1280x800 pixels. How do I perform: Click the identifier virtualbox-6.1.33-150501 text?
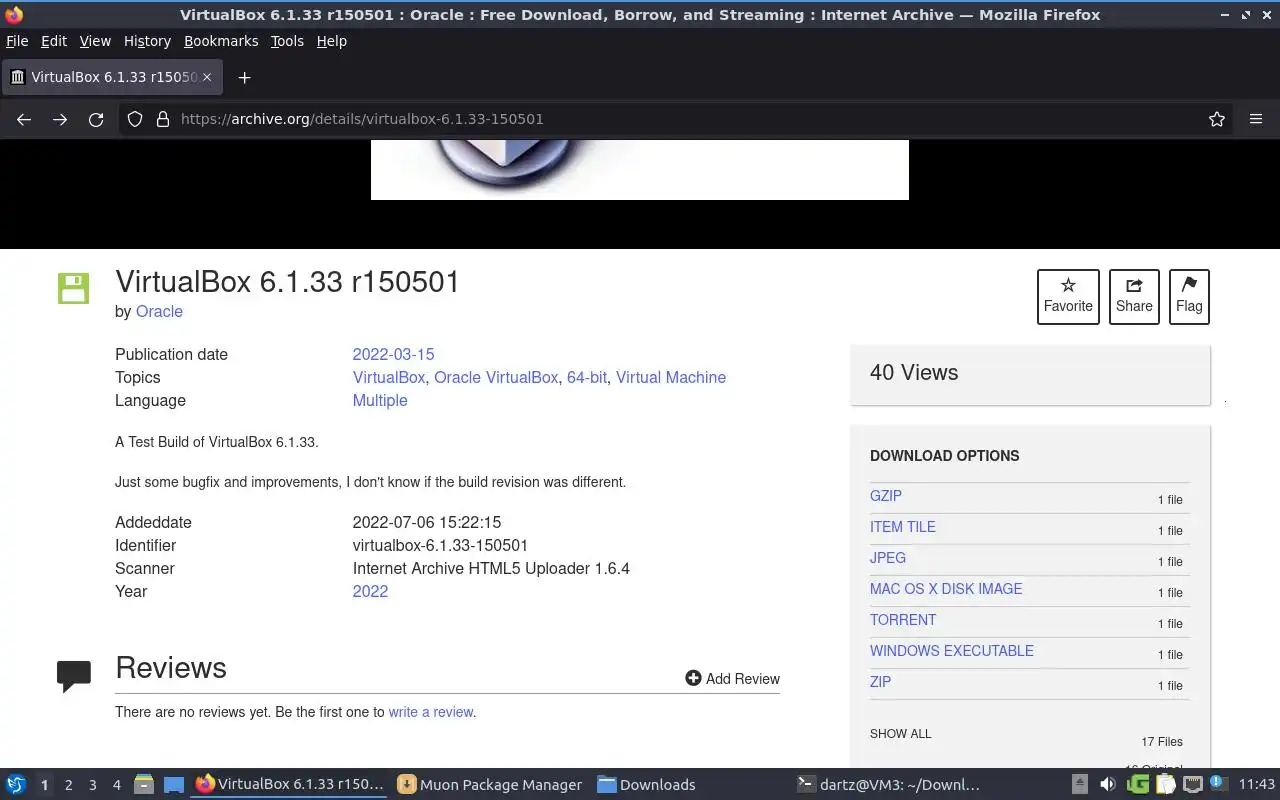[440, 545]
